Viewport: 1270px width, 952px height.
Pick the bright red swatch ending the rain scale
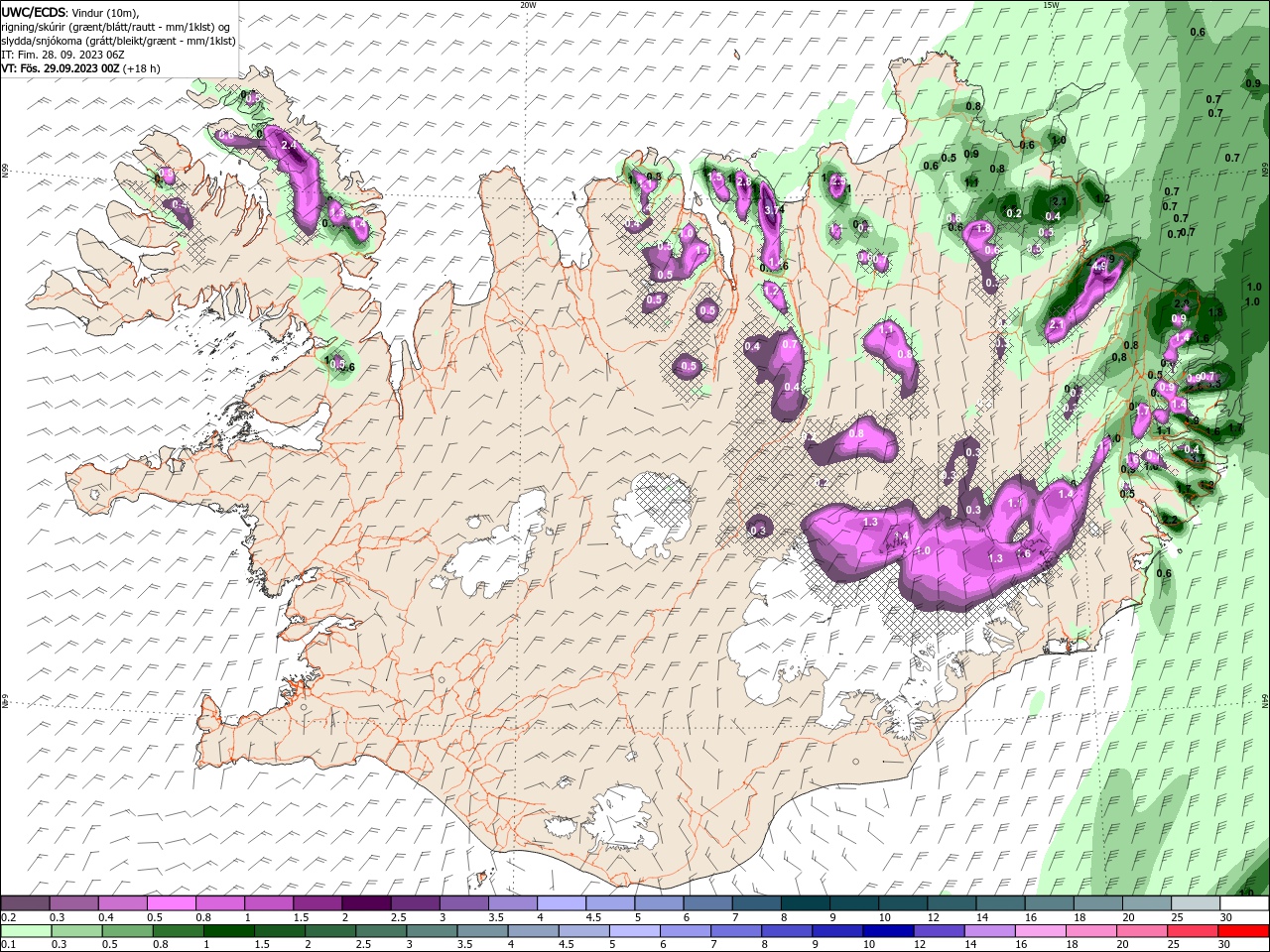click(x=1244, y=932)
